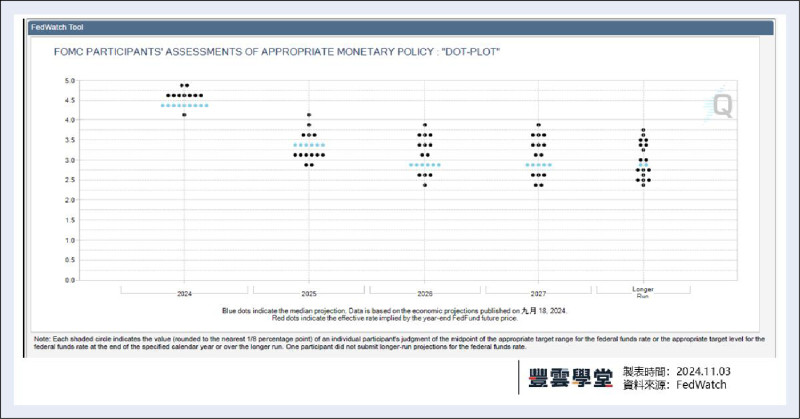Click the lowest single black dot for 2024
800x419 pixels.
click(x=184, y=115)
